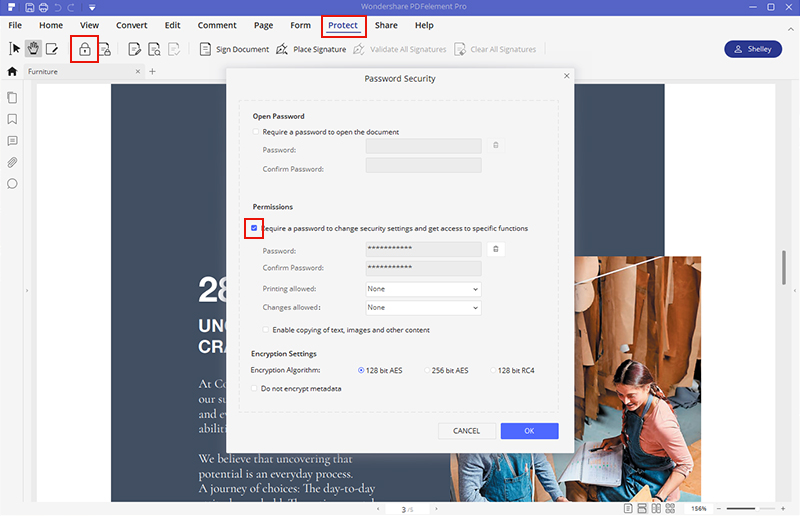This screenshot has height=516, width=800.
Task: Click the permissions Password input field
Action: 423,249
